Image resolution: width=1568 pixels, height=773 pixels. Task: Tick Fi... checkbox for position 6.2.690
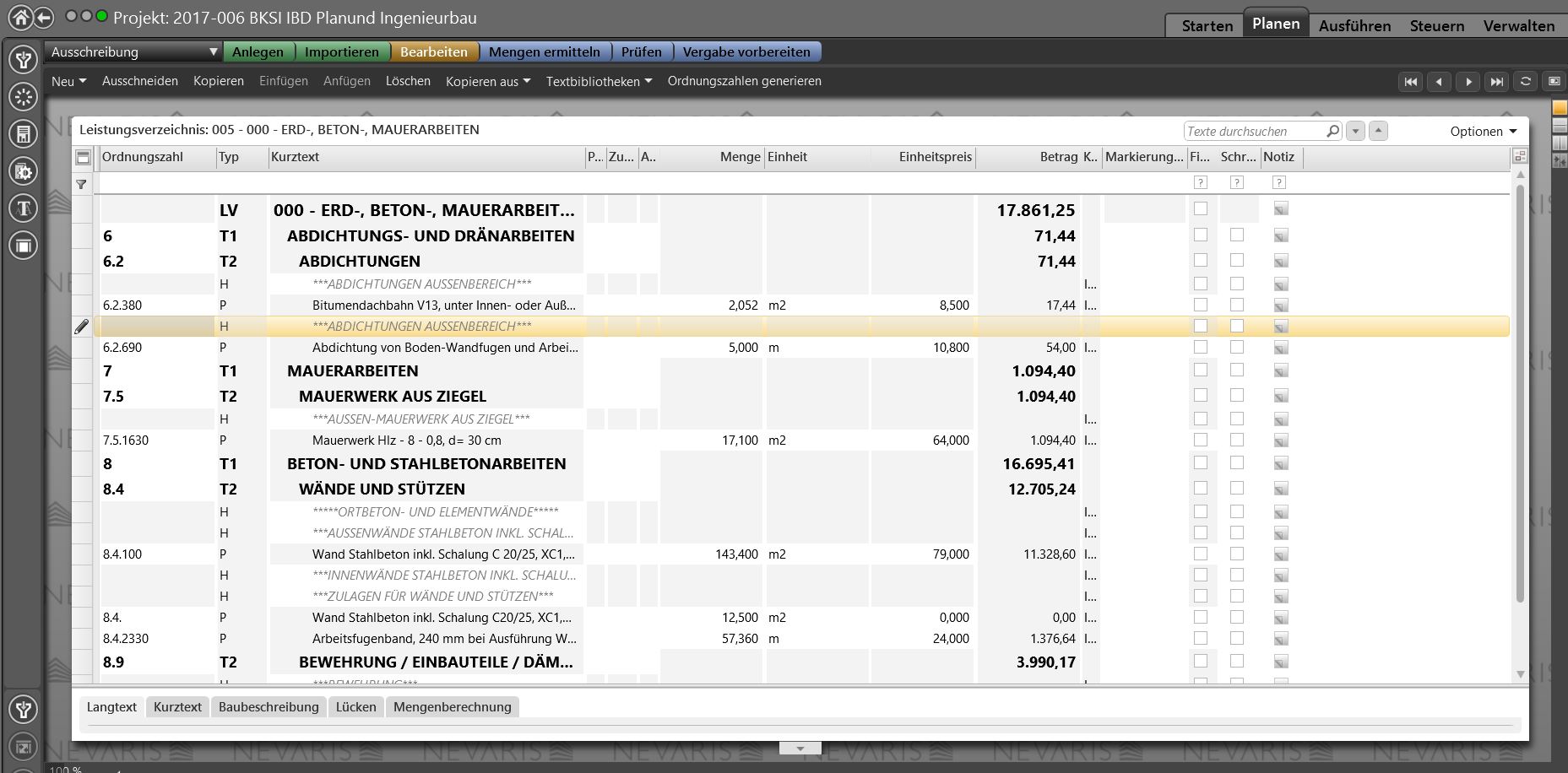point(1201,347)
